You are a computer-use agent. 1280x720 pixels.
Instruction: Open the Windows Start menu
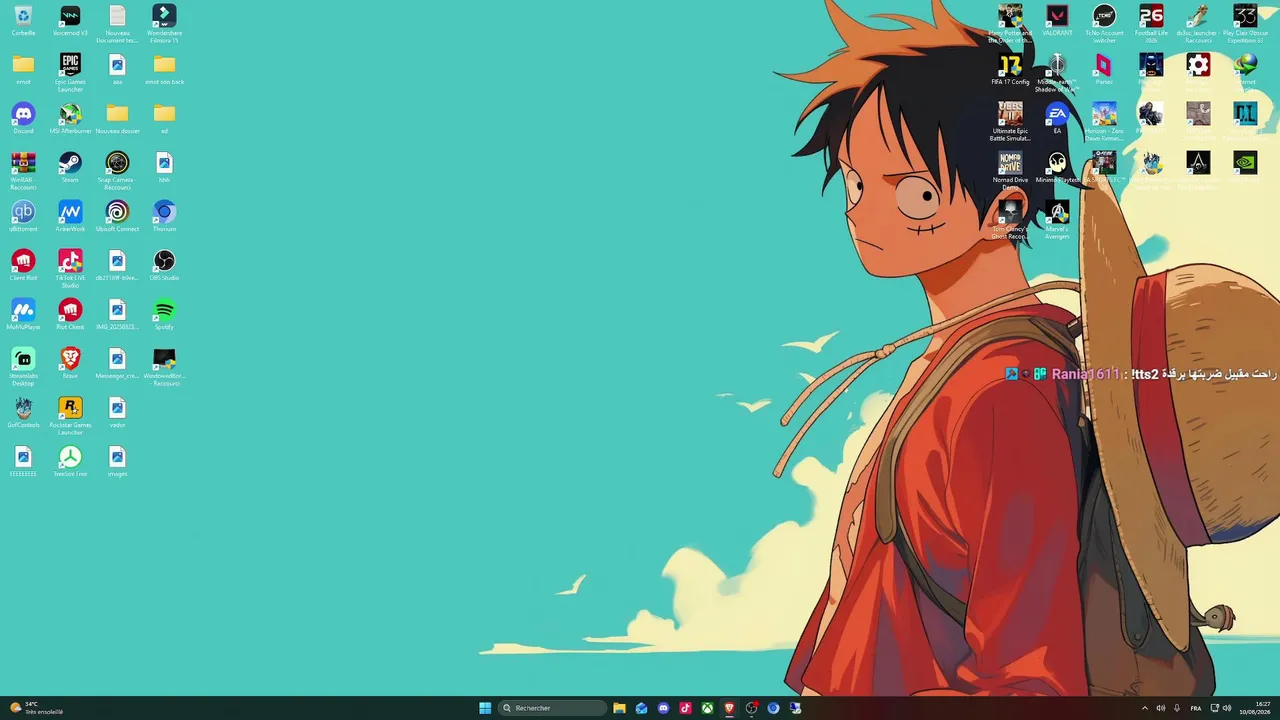[x=485, y=708]
